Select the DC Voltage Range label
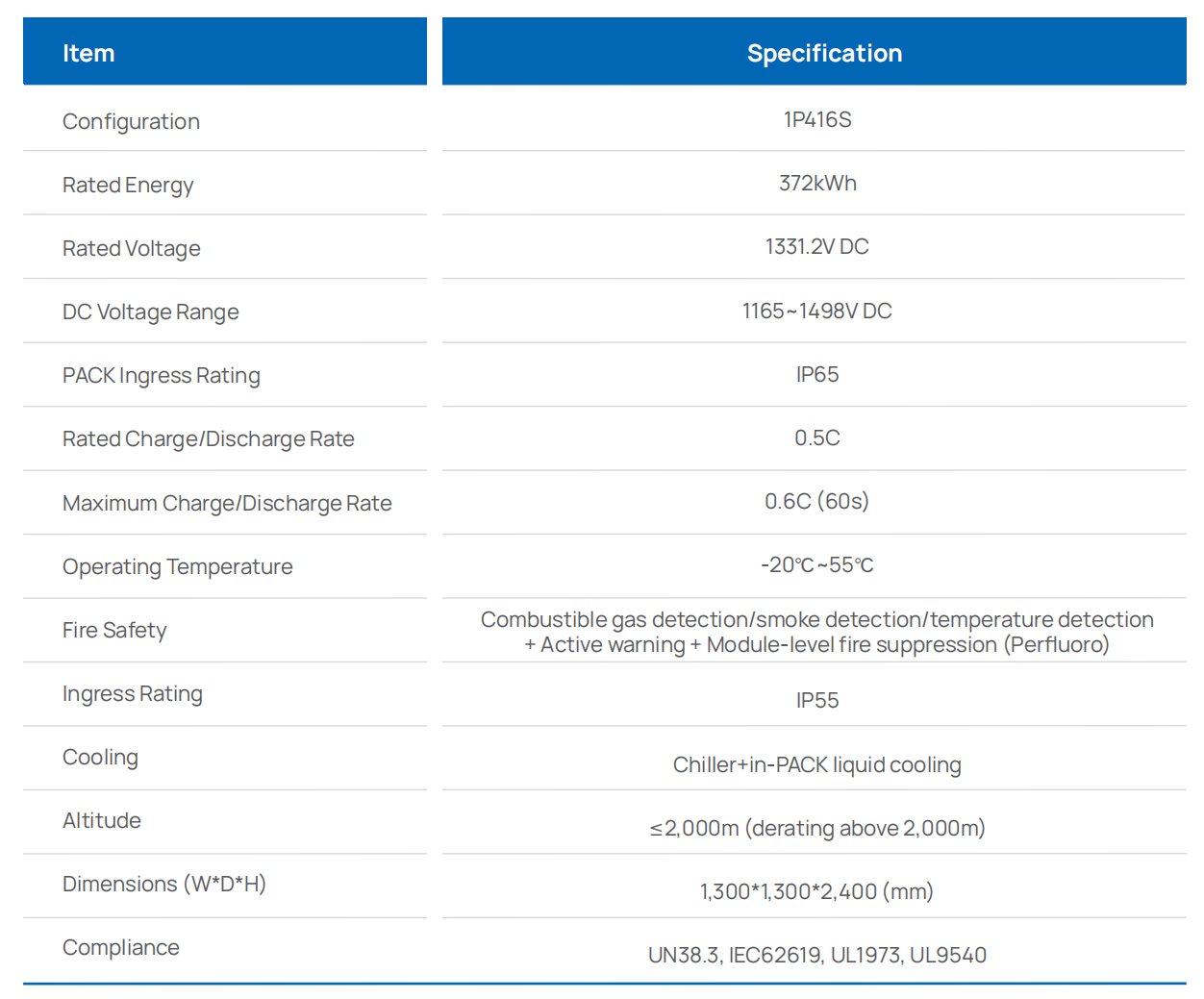 point(151,312)
